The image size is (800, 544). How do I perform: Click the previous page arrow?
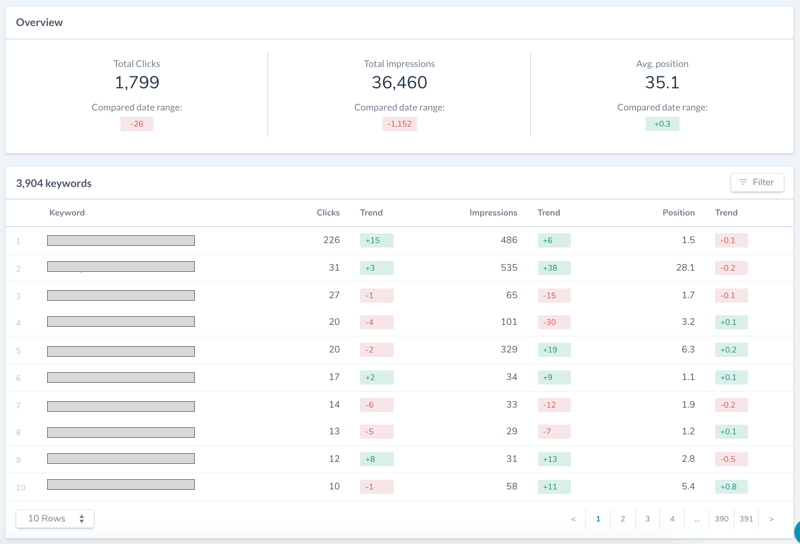coord(573,519)
